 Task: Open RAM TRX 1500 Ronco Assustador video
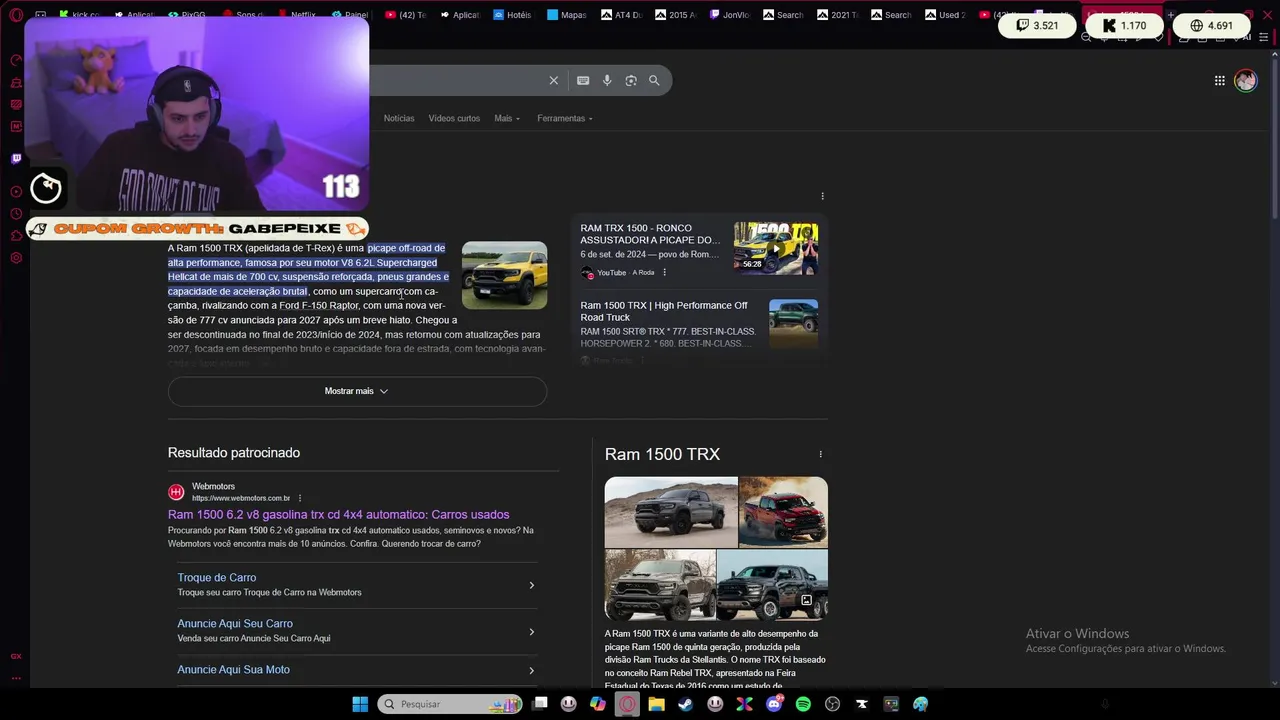650,234
